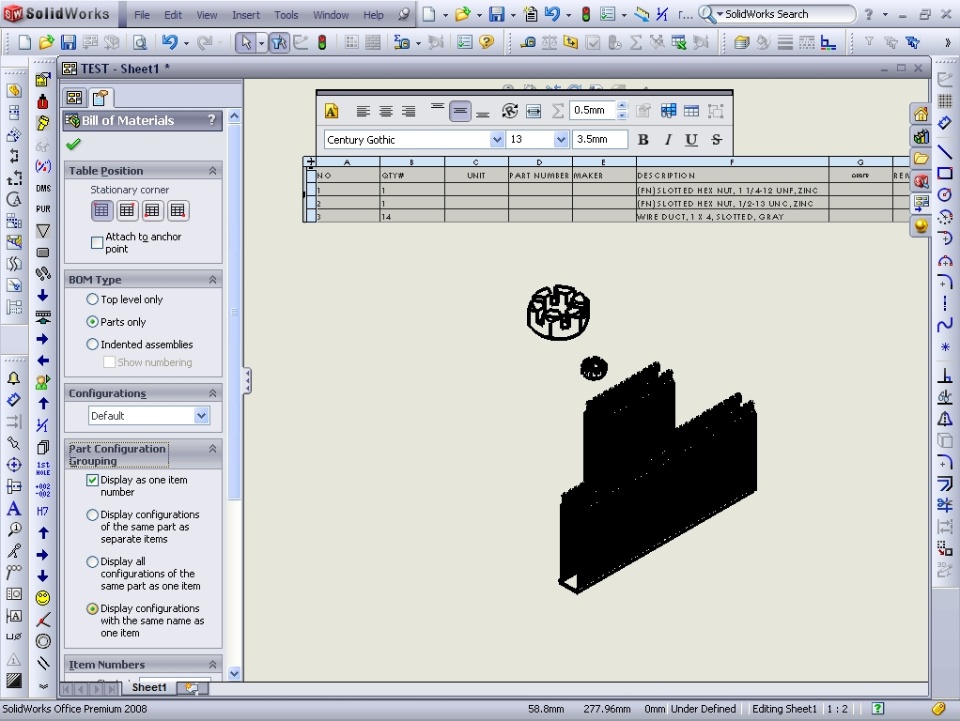Select Parts only BOM type

tap(92, 322)
